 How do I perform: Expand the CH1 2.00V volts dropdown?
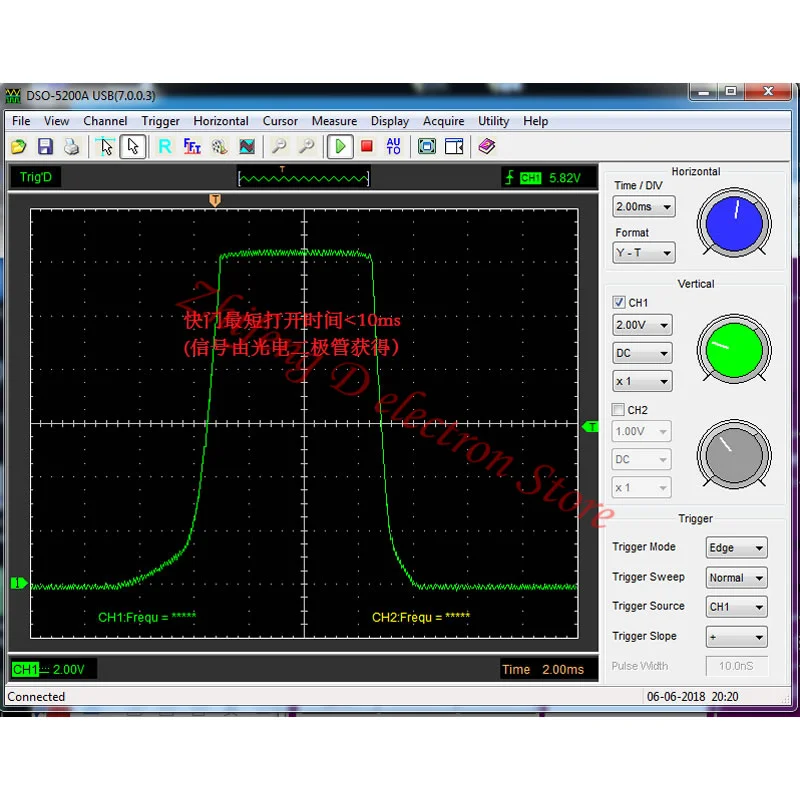642,325
